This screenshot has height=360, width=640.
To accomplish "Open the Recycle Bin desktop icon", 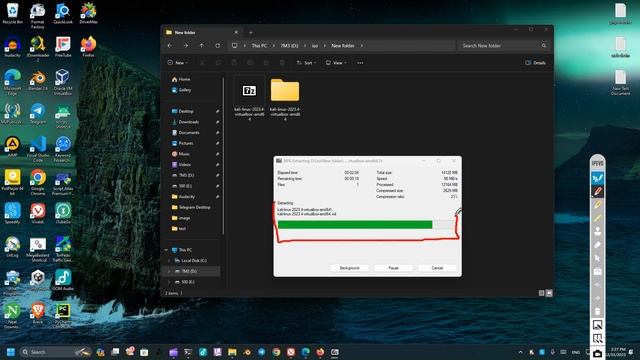I will (x=12, y=13).
